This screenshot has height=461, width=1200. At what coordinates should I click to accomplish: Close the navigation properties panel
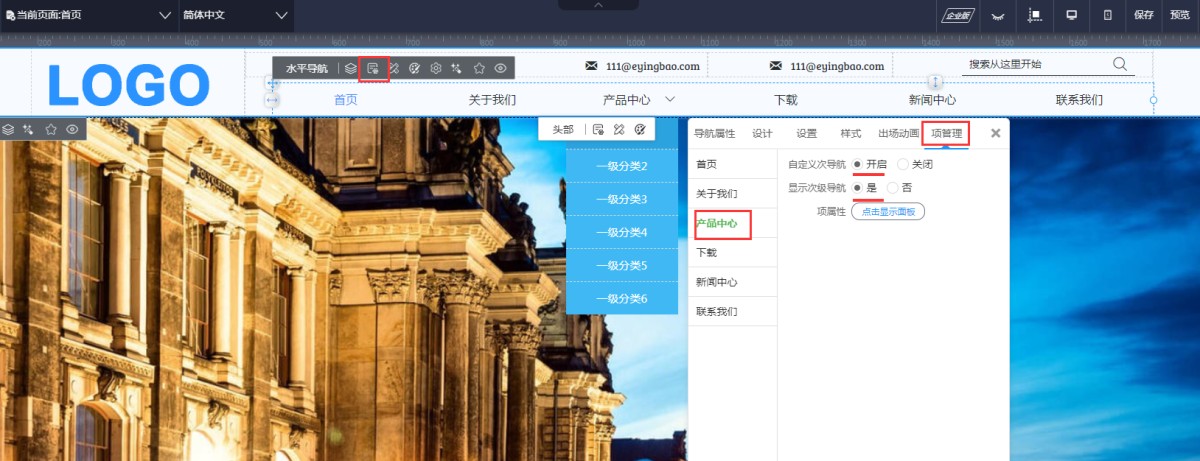995,133
